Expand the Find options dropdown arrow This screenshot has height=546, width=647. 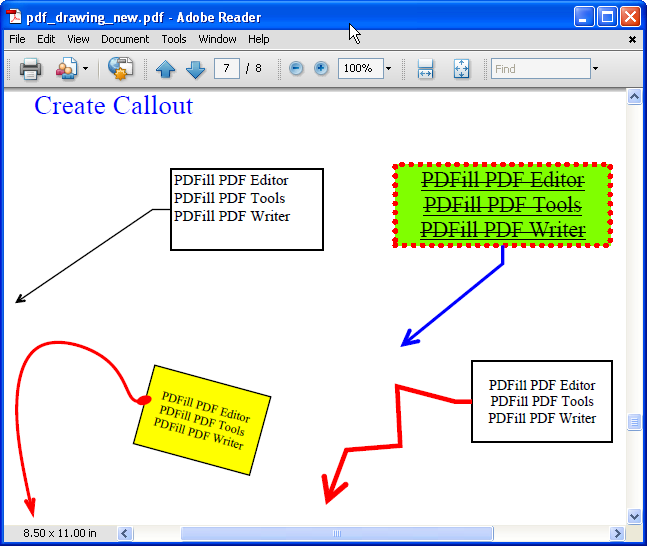[x=595, y=69]
